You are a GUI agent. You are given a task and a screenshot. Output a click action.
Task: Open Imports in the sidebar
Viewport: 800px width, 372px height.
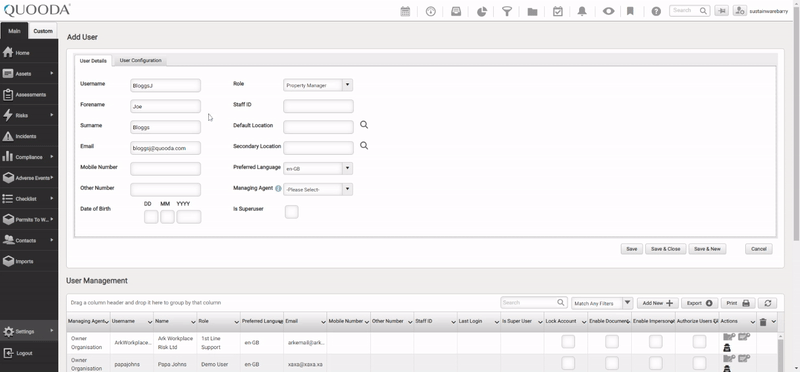(x=29, y=261)
